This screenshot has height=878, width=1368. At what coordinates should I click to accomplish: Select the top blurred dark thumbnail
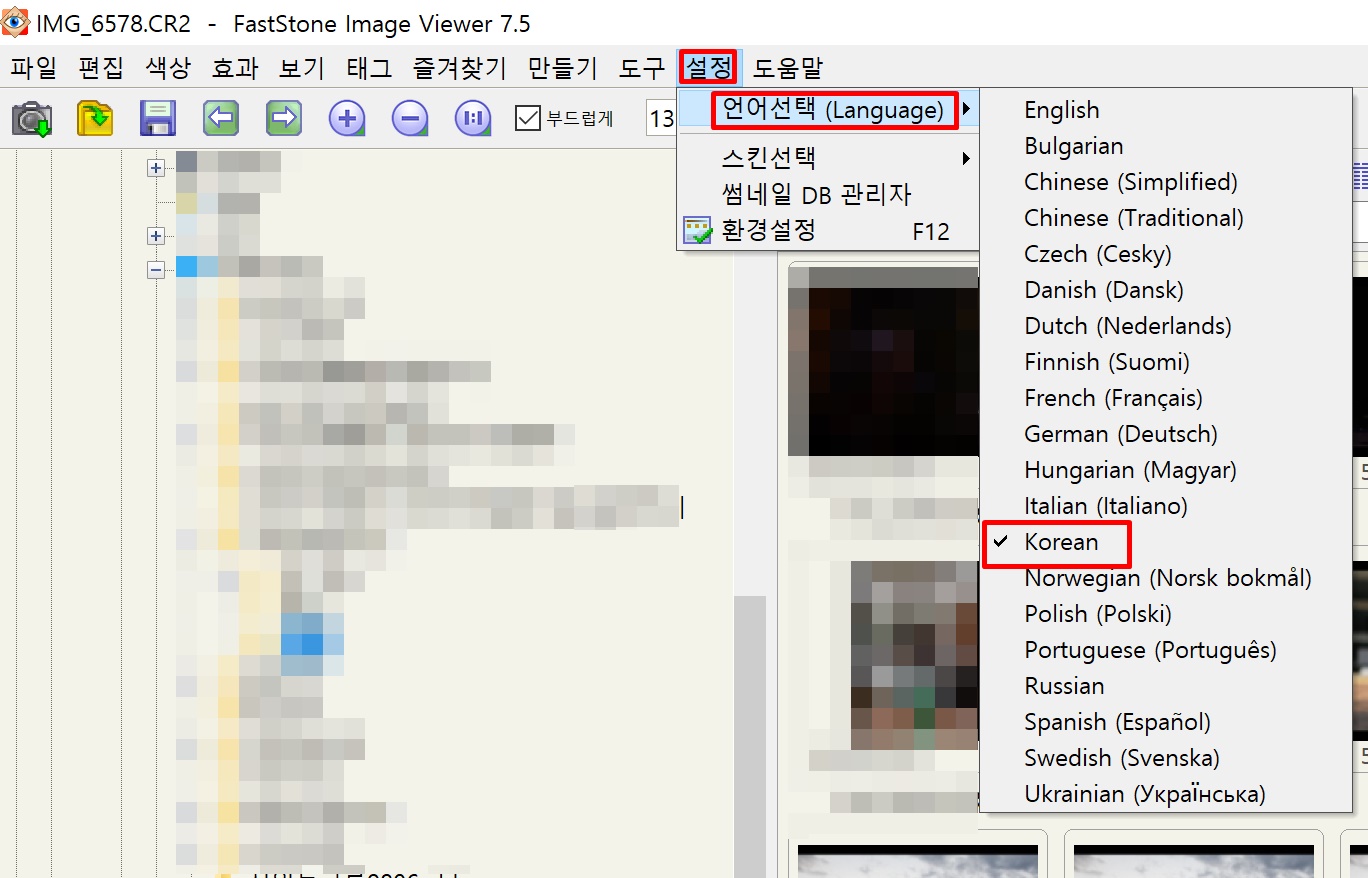click(x=884, y=362)
